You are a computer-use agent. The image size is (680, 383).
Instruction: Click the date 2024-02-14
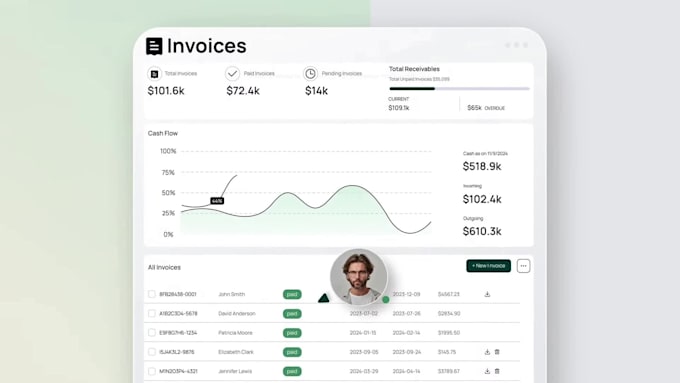tap(406, 333)
